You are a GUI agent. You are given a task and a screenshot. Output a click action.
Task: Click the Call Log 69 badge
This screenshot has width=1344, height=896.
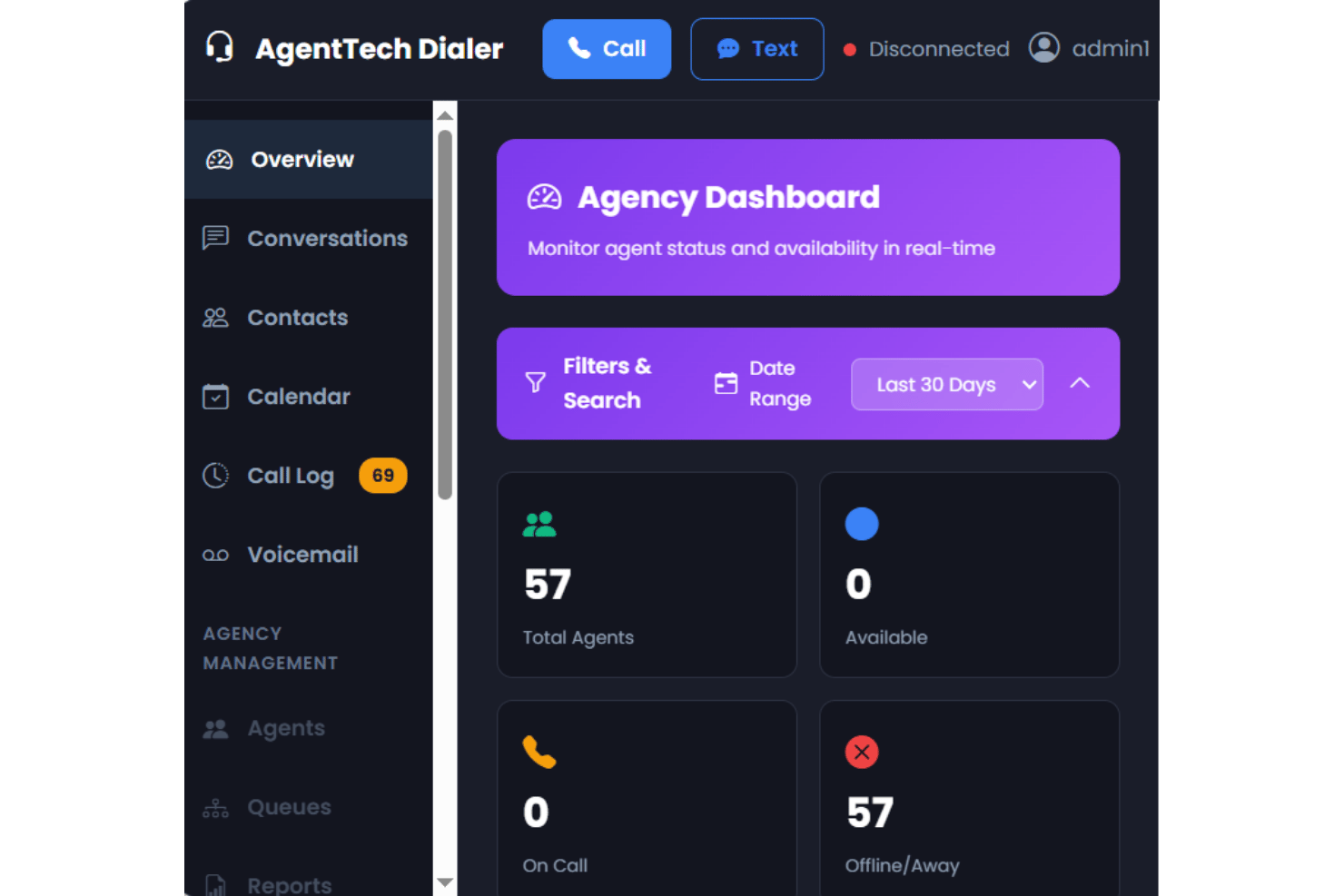[383, 476]
